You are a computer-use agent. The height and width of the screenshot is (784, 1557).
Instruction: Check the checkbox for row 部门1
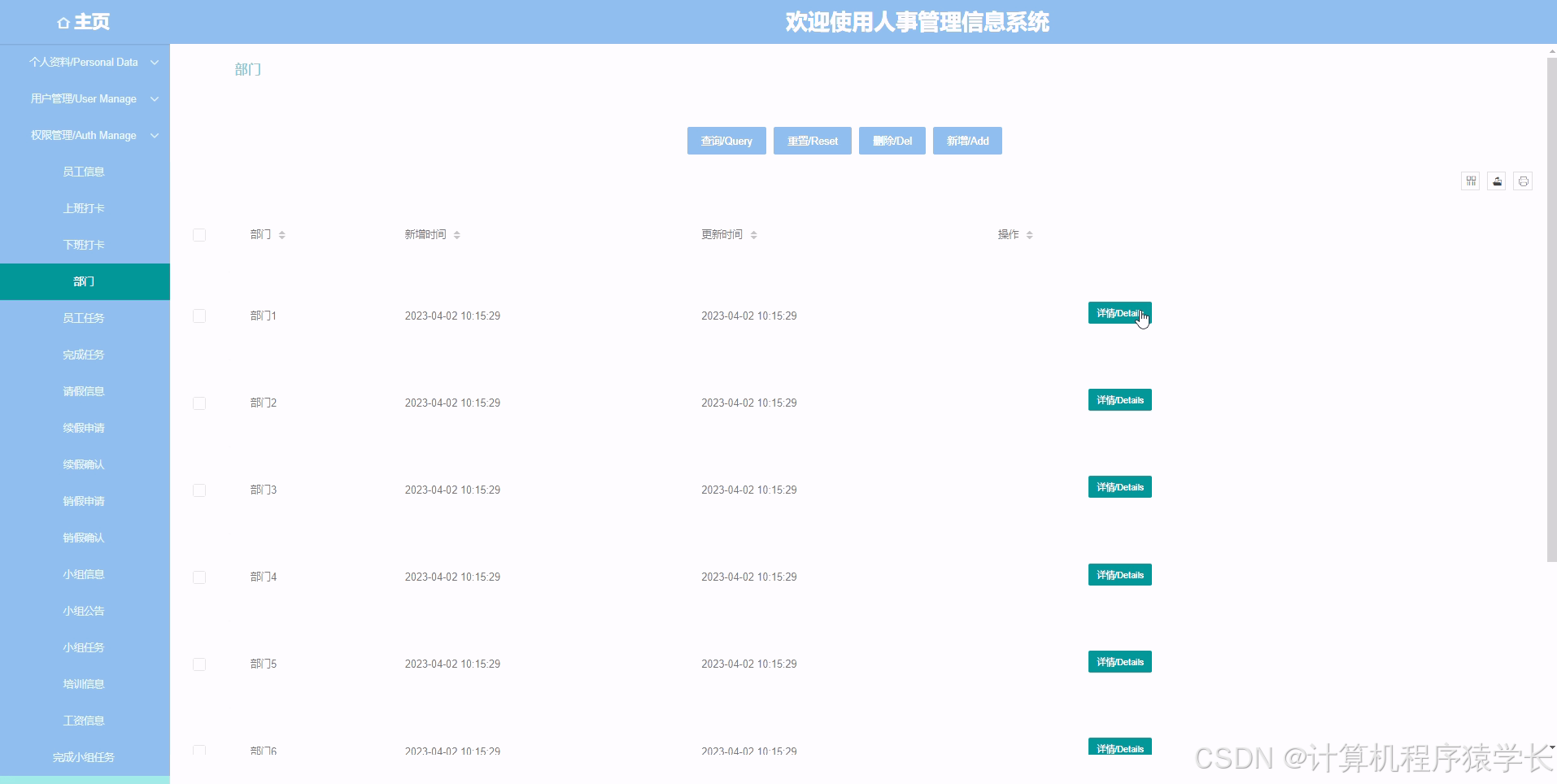199,316
